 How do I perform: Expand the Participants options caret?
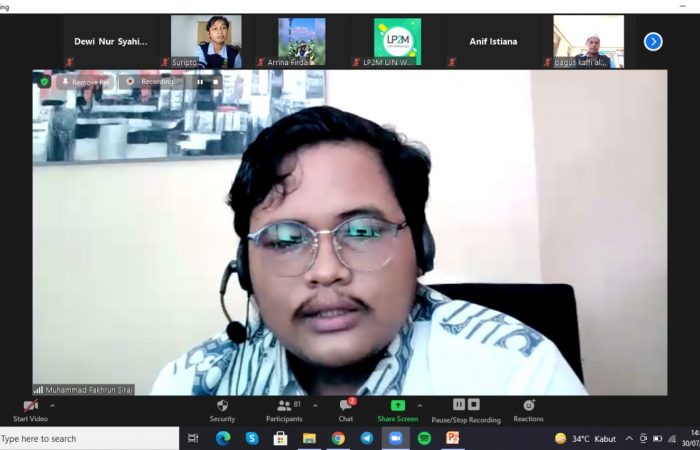pyautogui.click(x=315, y=405)
